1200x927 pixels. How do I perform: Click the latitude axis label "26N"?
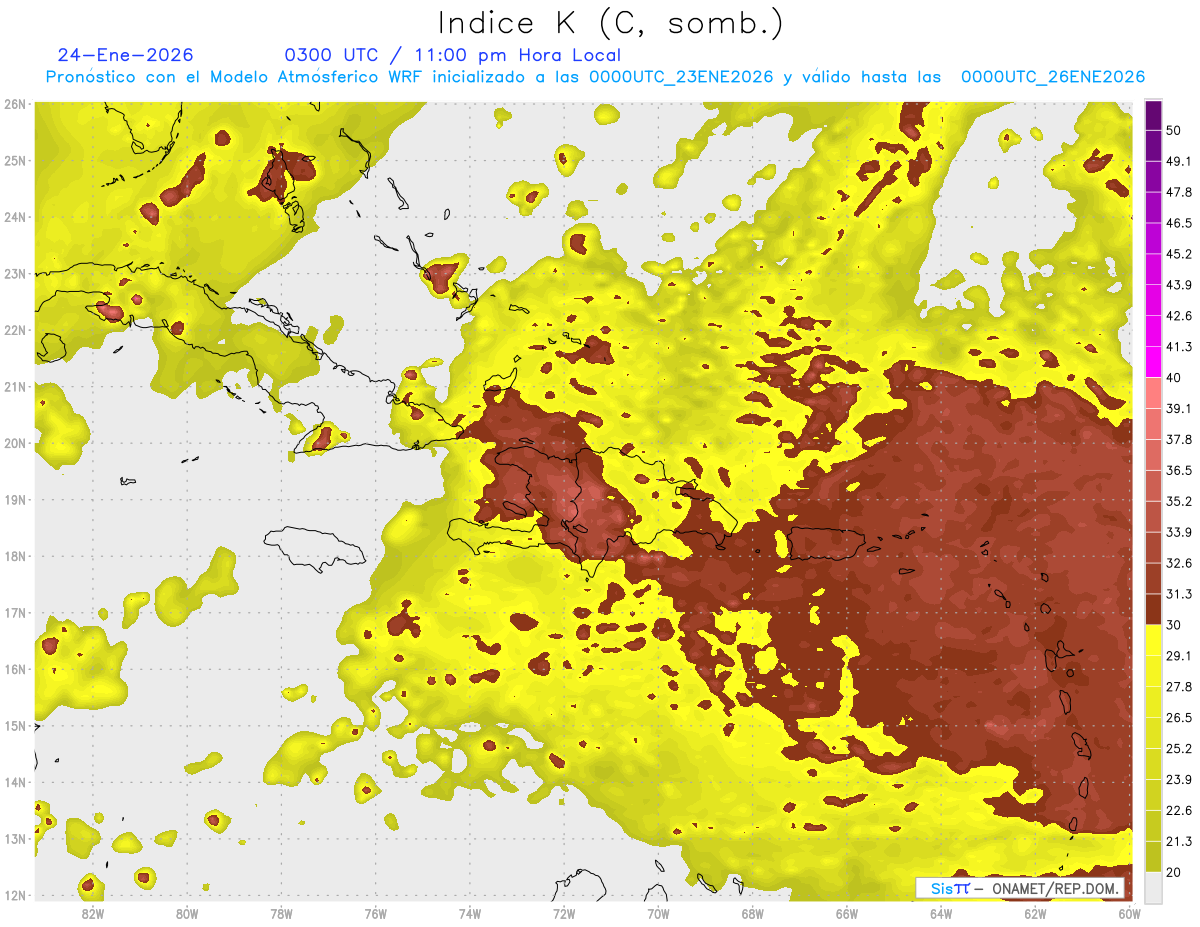(14, 104)
